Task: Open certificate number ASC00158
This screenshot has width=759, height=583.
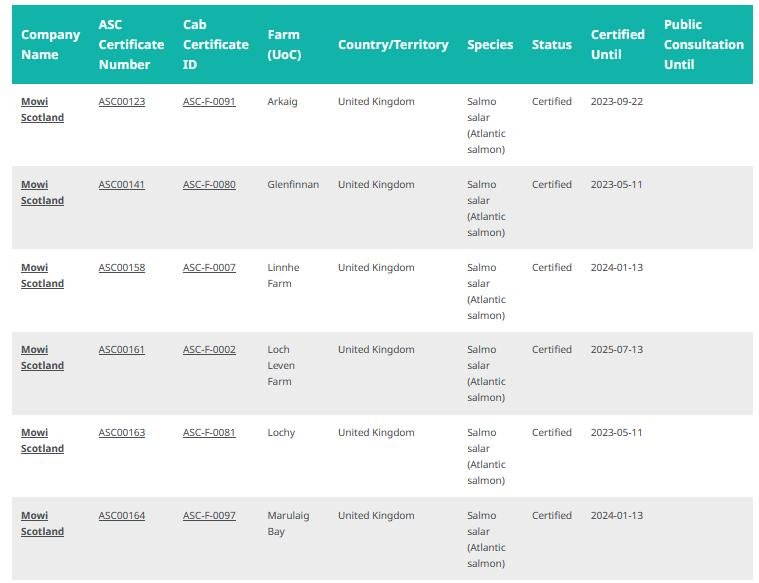Action: 121,267
